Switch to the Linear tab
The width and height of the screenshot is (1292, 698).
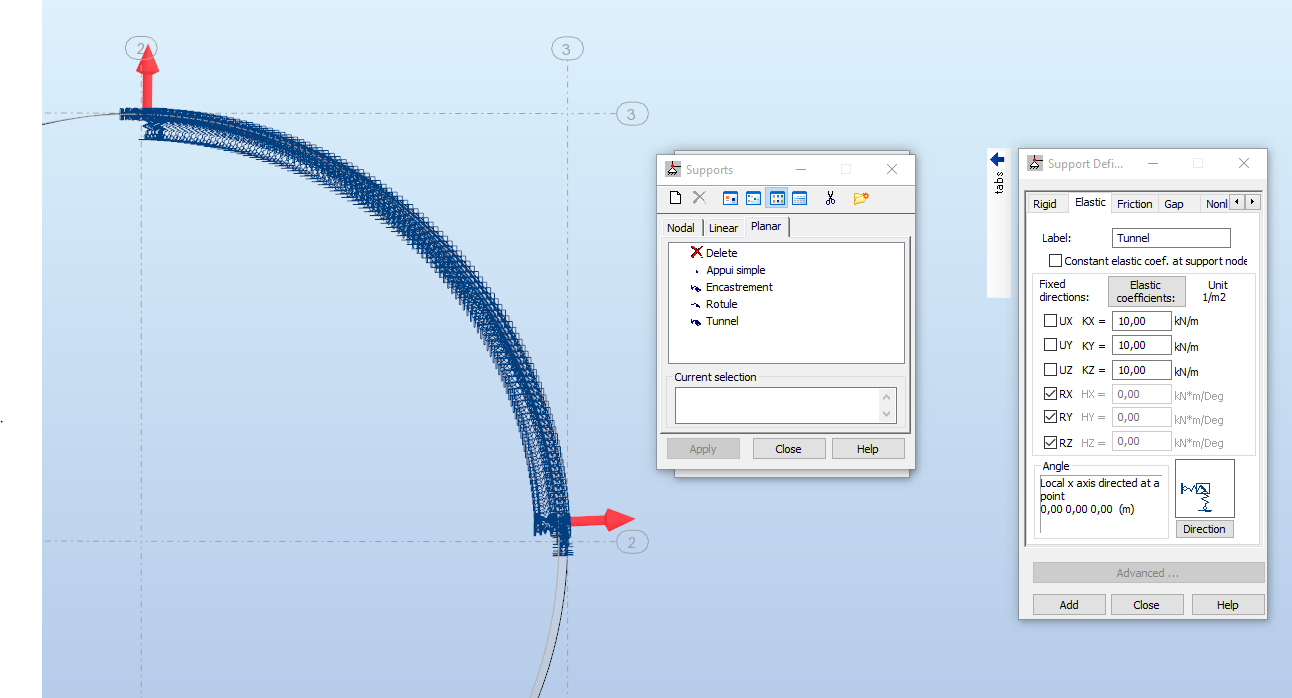tap(724, 228)
